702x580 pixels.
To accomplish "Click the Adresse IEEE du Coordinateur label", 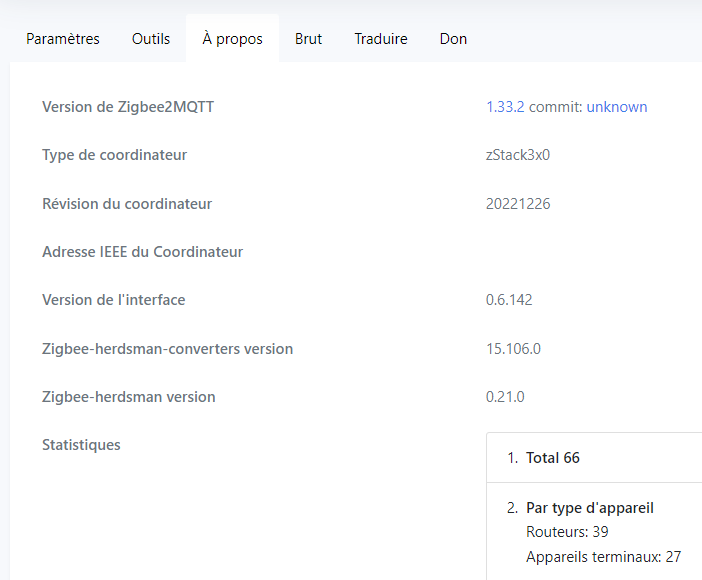I will pos(142,252).
